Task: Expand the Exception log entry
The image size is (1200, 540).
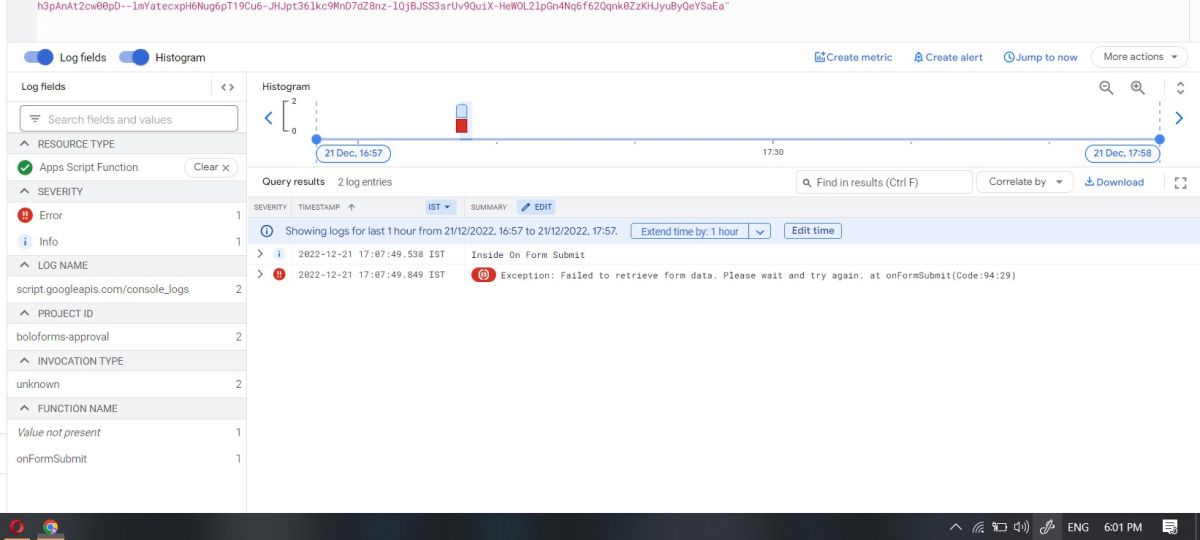Action: click(x=261, y=274)
